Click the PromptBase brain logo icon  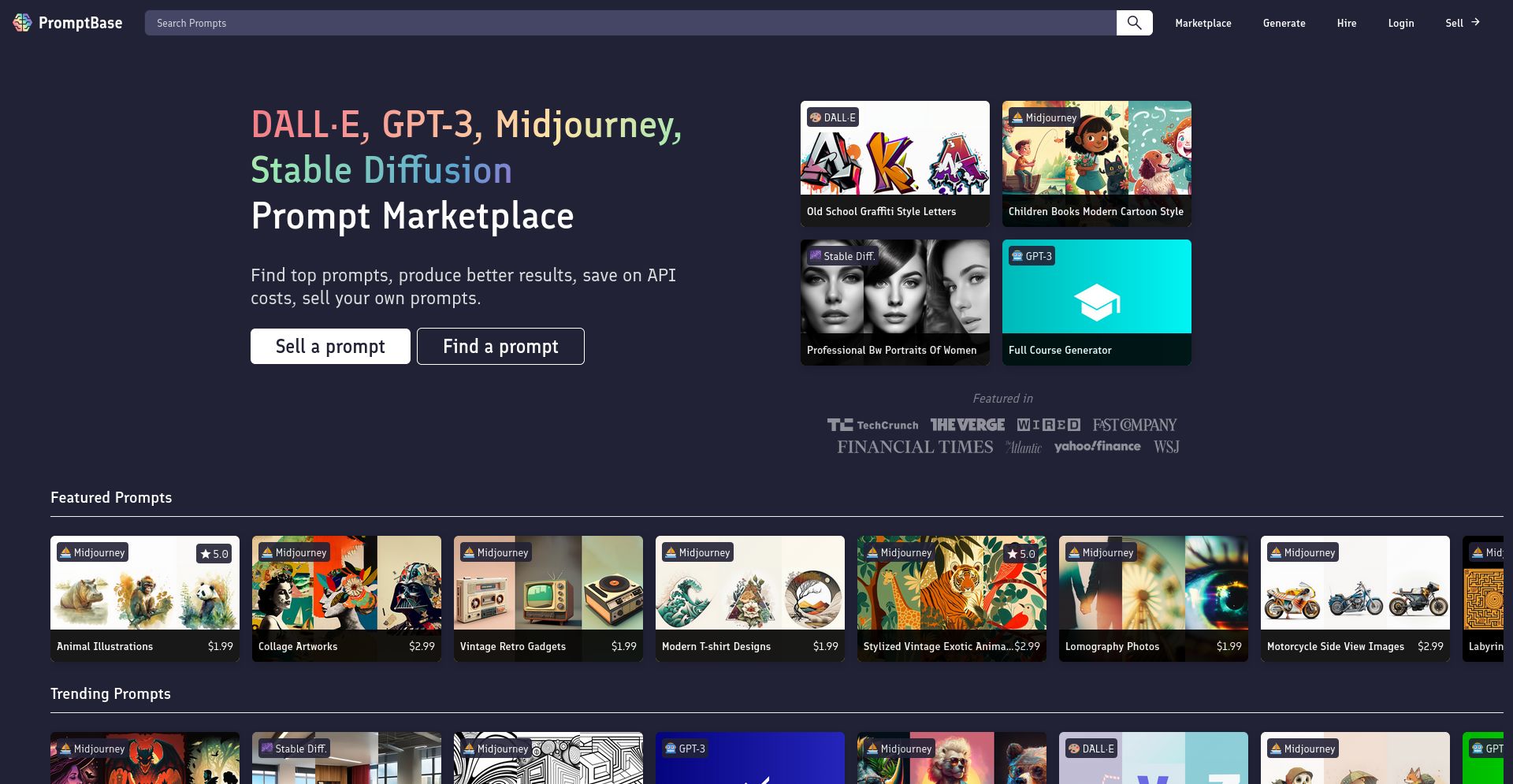[x=22, y=23]
